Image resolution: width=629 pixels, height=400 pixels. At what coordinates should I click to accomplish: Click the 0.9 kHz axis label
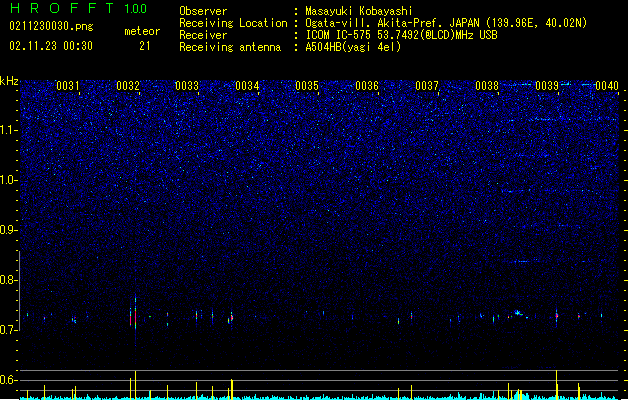pyautogui.click(x=9, y=229)
